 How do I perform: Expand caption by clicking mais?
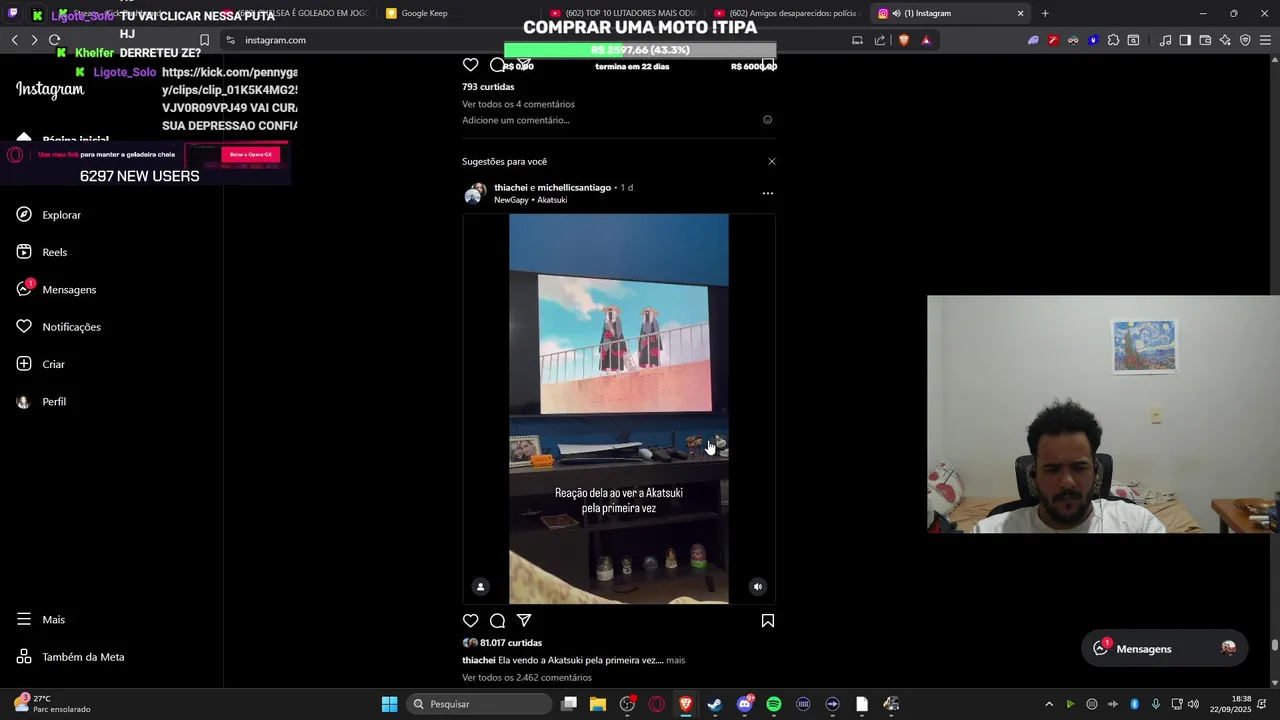[676, 660]
